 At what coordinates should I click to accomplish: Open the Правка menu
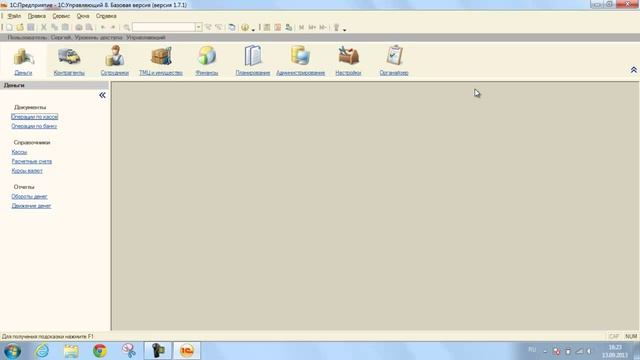point(36,16)
